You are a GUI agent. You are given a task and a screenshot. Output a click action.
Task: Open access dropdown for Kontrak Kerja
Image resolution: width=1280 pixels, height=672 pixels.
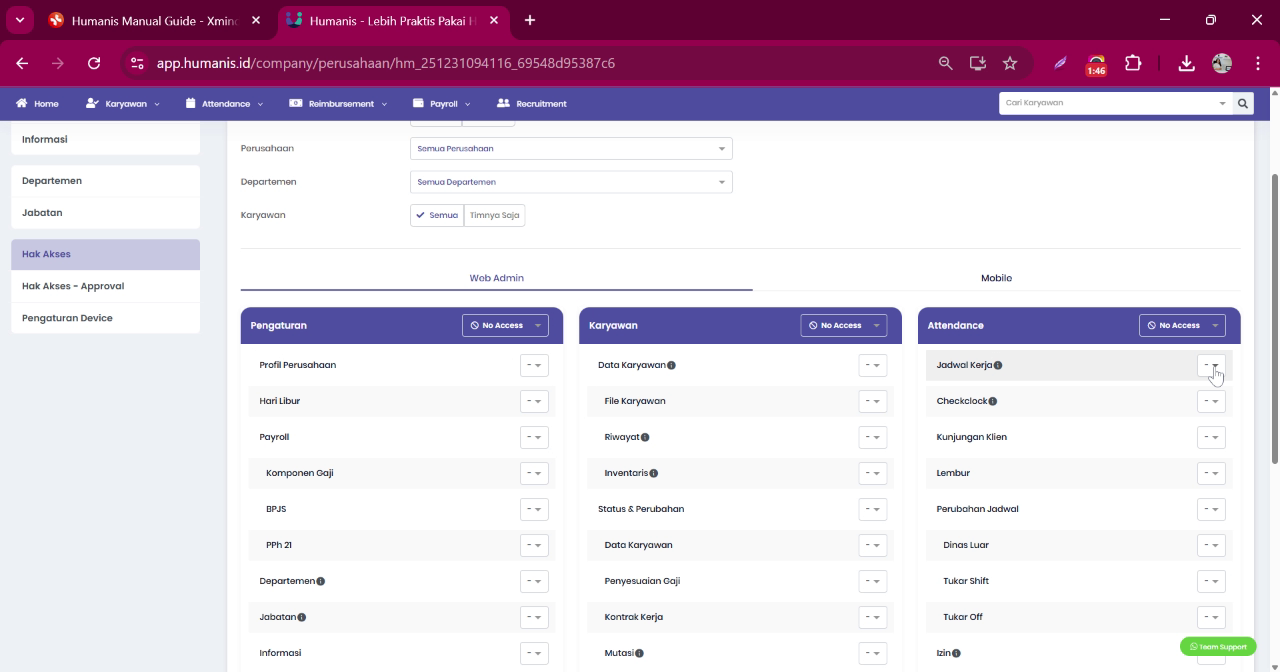click(x=873, y=617)
